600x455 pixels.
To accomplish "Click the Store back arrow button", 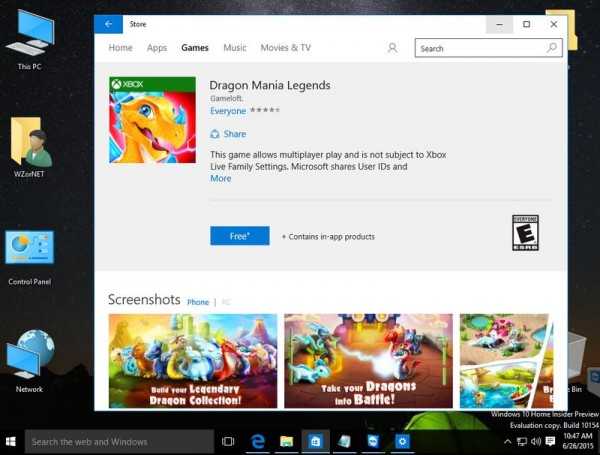I will [108, 24].
